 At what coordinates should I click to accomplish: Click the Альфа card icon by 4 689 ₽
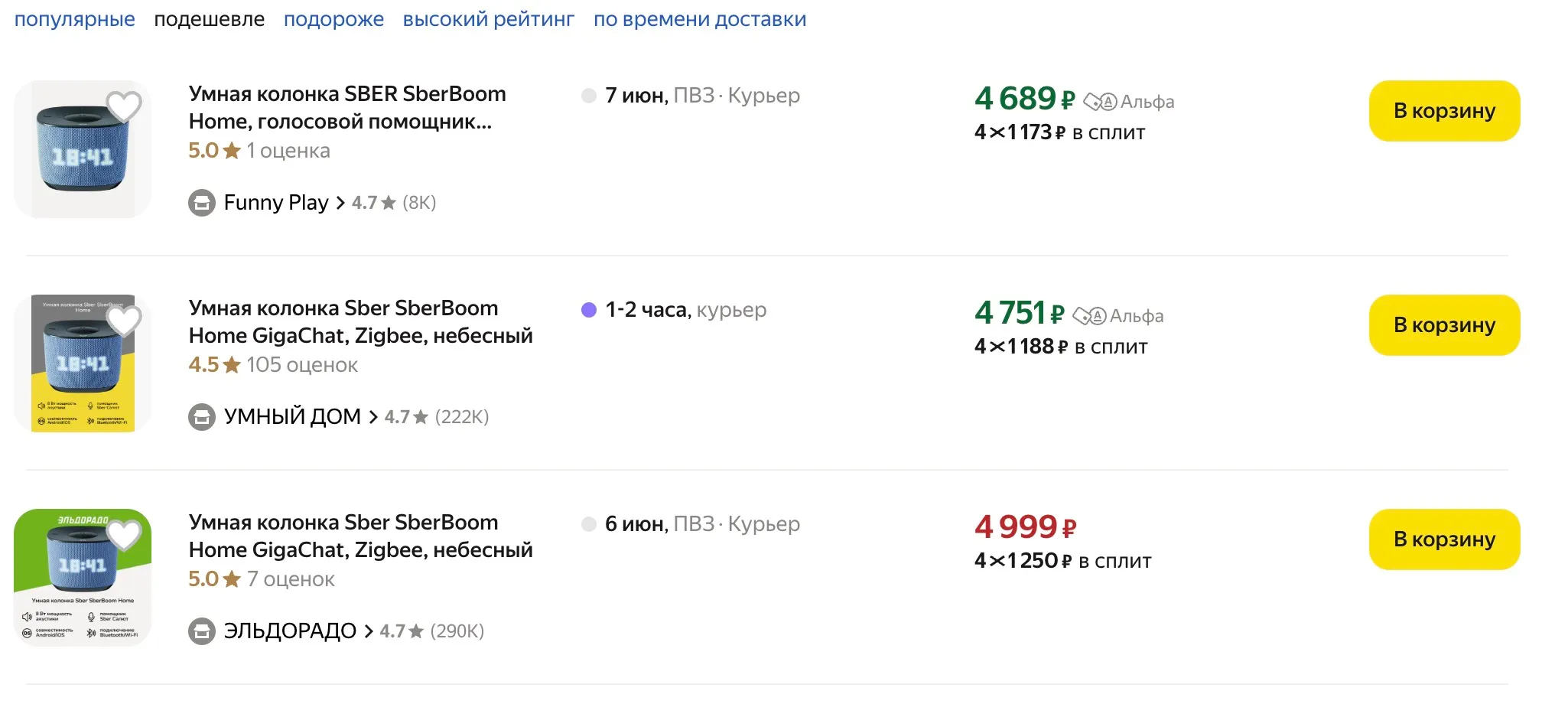(x=1101, y=102)
